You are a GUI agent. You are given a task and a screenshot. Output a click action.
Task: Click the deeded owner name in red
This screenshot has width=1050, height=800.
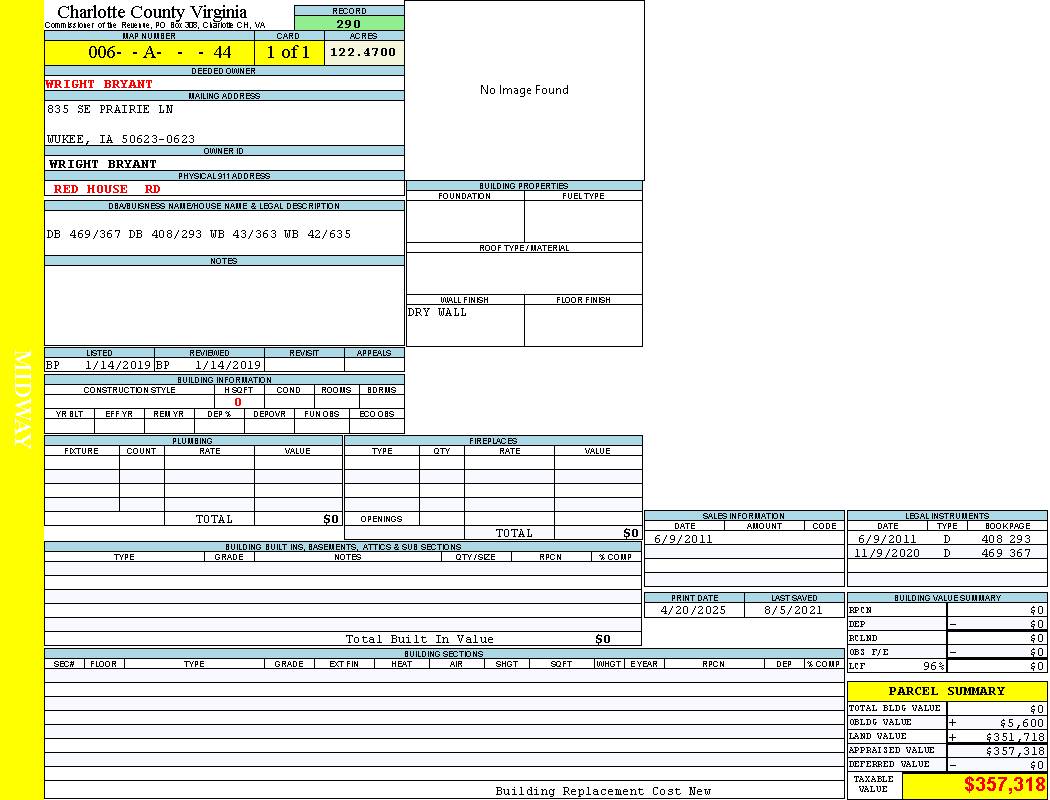pos(100,84)
